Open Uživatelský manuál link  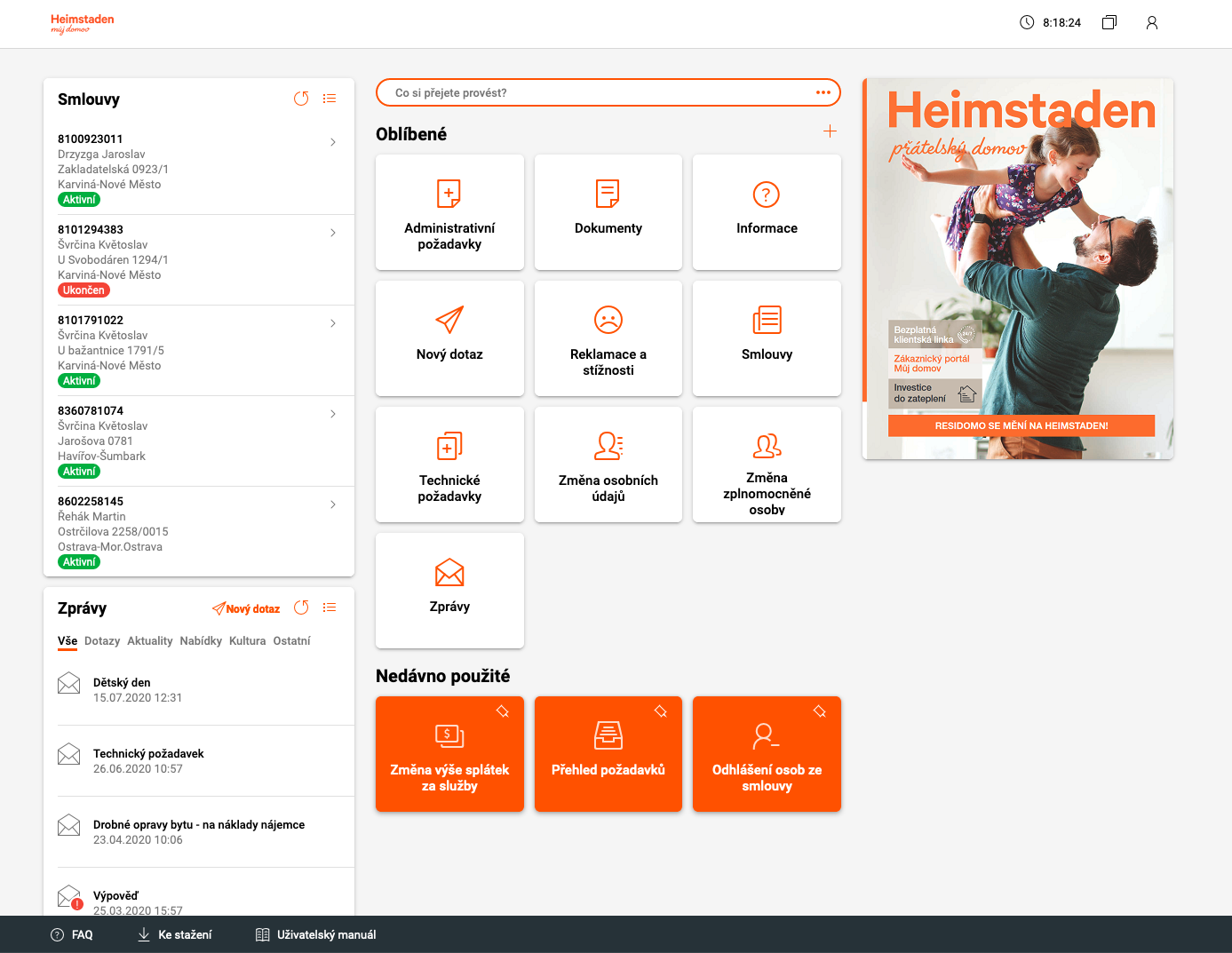pyautogui.click(x=316, y=934)
